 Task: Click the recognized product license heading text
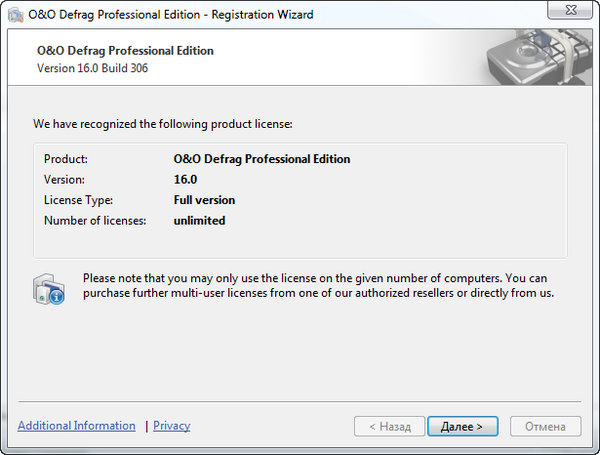pyautogui.click(x=162, y=125)
